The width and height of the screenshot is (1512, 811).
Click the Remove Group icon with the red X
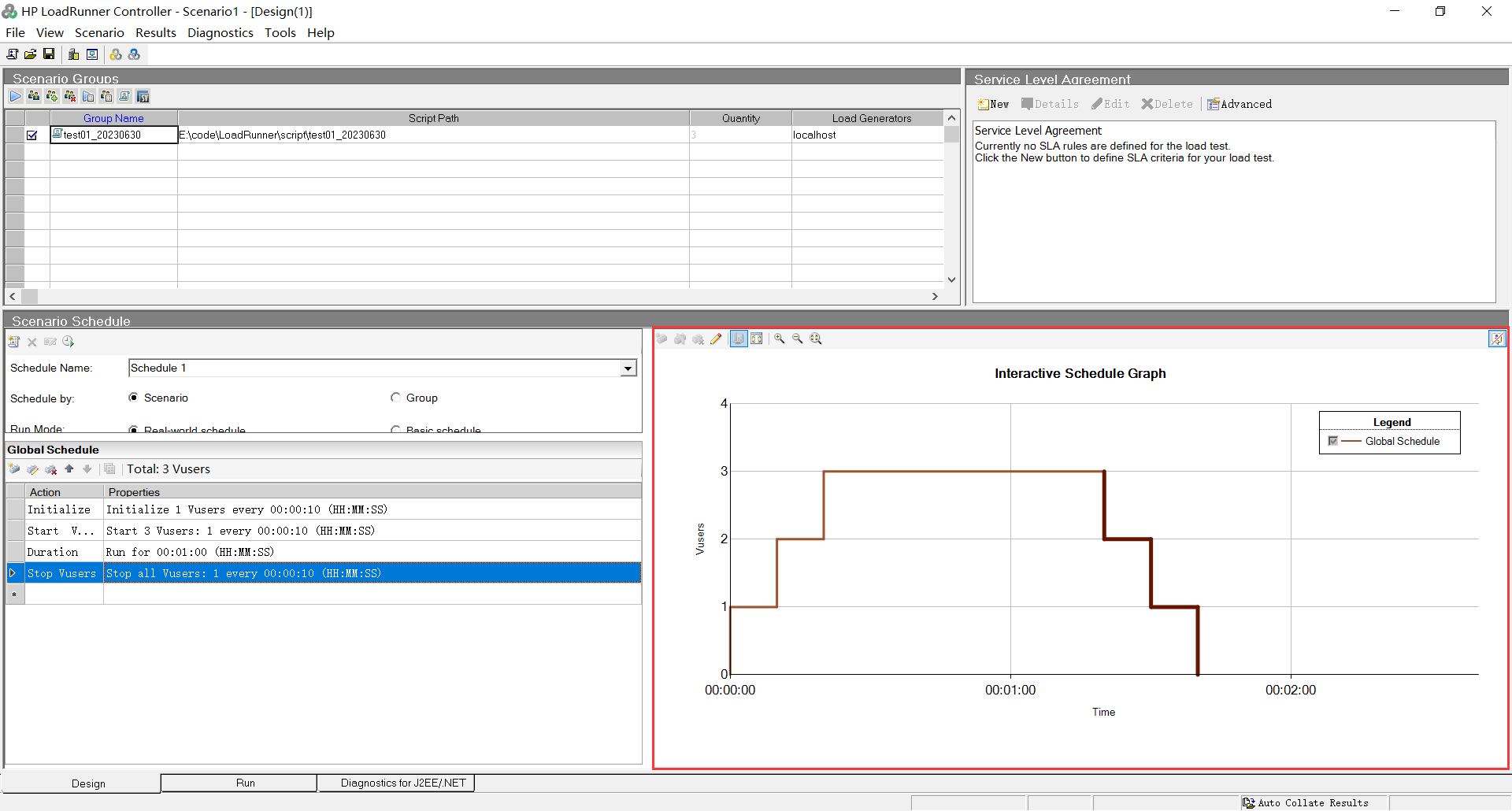tap(70, 96)
